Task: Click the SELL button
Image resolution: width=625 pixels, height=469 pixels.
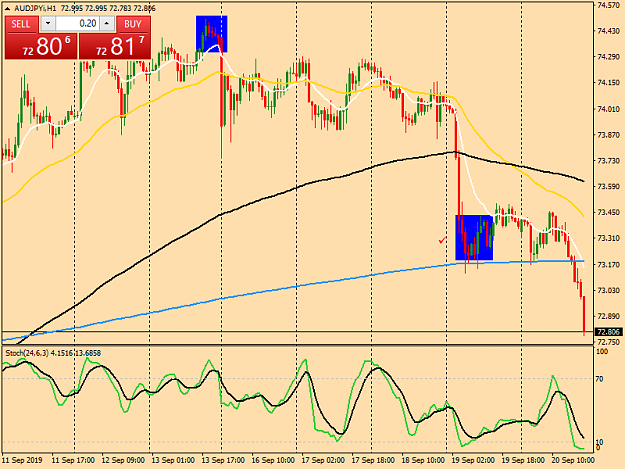Action: click(21, 24)
